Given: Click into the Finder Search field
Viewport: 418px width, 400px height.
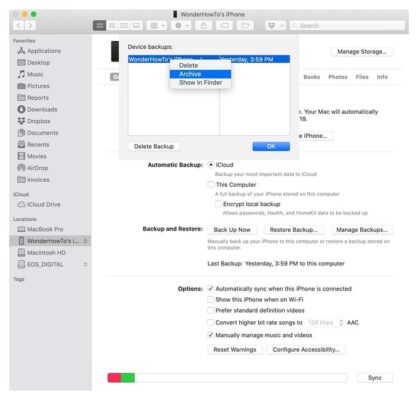Looking at the screenshot, I should (347, 25).
